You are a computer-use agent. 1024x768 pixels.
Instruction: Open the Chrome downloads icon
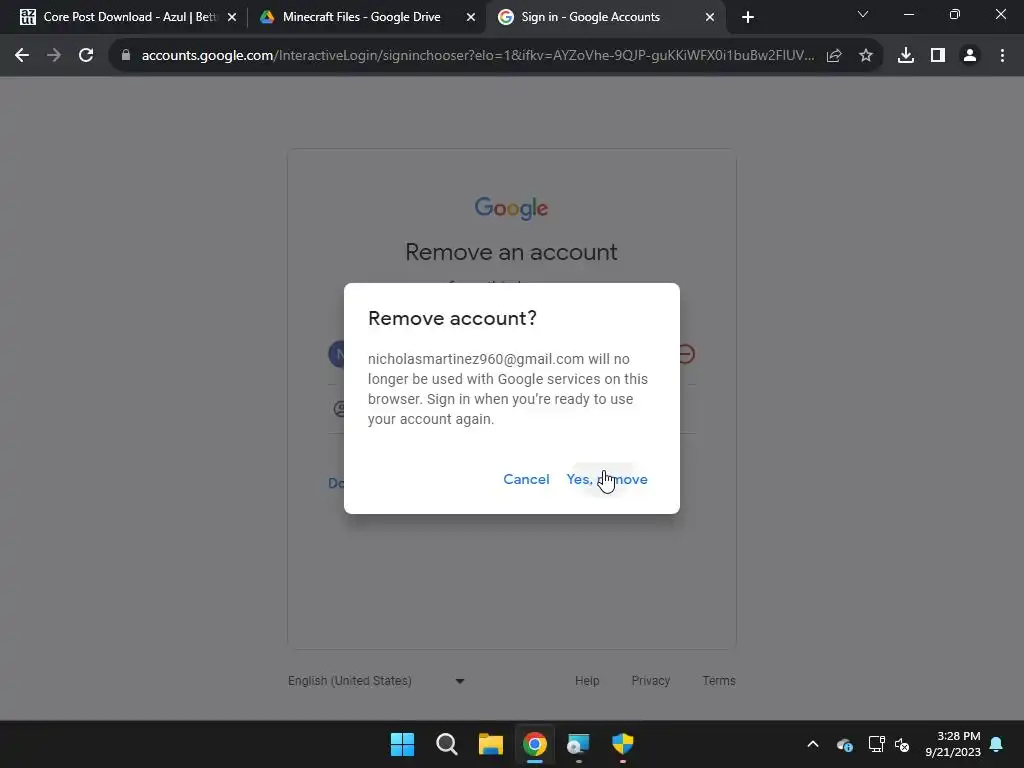coord(906,56)
